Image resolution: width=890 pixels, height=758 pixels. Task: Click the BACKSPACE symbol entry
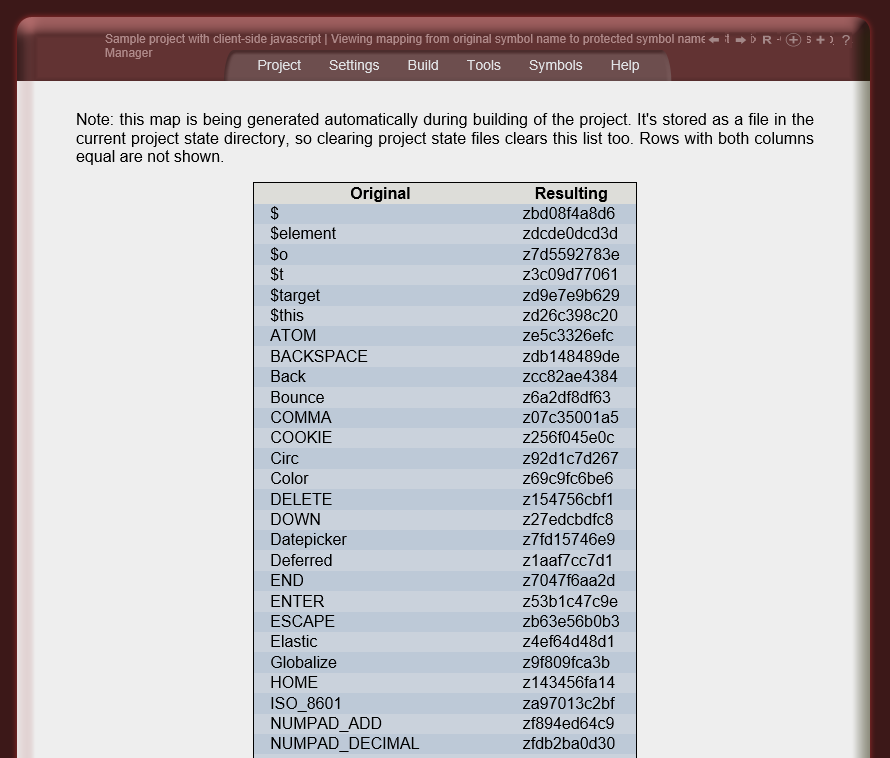[x=319, y=356]
